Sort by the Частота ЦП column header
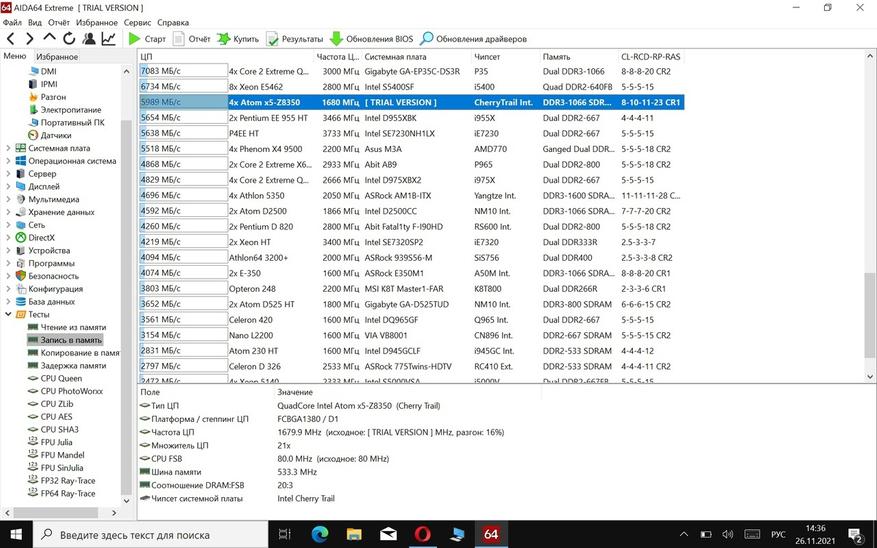 point(337,56)
